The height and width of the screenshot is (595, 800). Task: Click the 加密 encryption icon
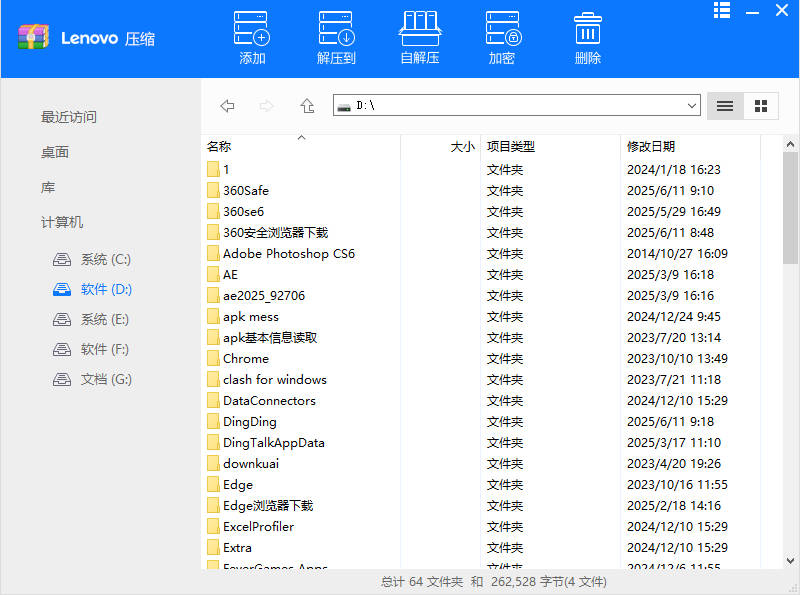[x=502, y=35]
